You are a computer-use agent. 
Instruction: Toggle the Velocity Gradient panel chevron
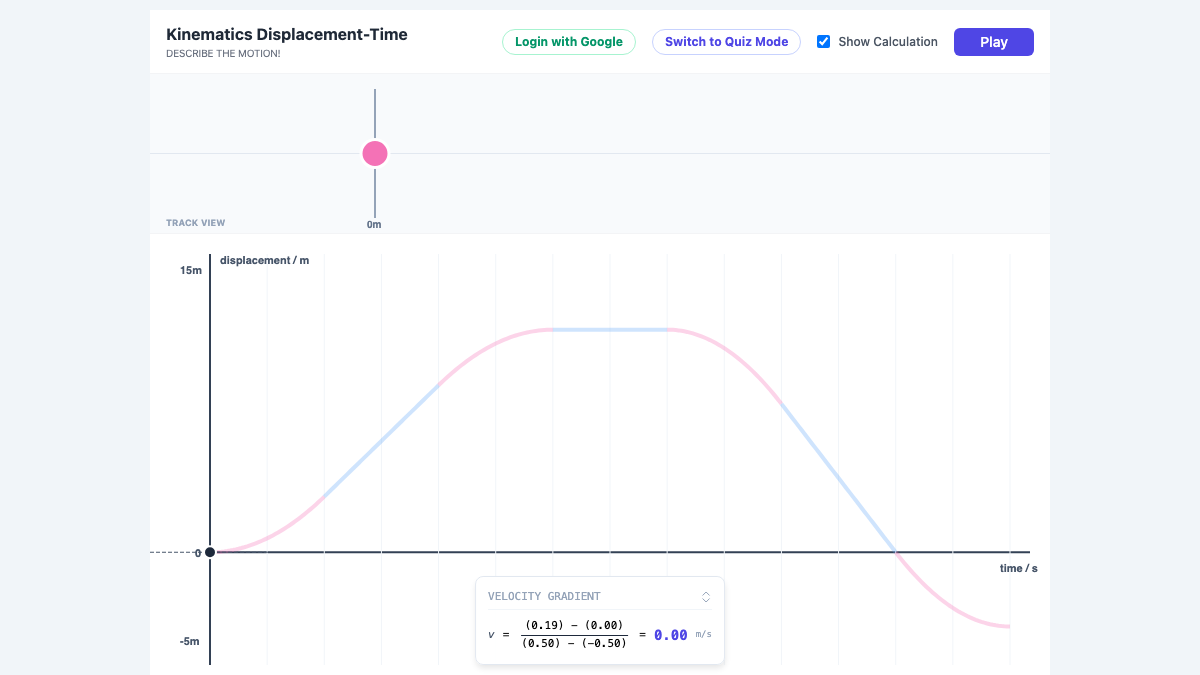(x=706, y=597)
